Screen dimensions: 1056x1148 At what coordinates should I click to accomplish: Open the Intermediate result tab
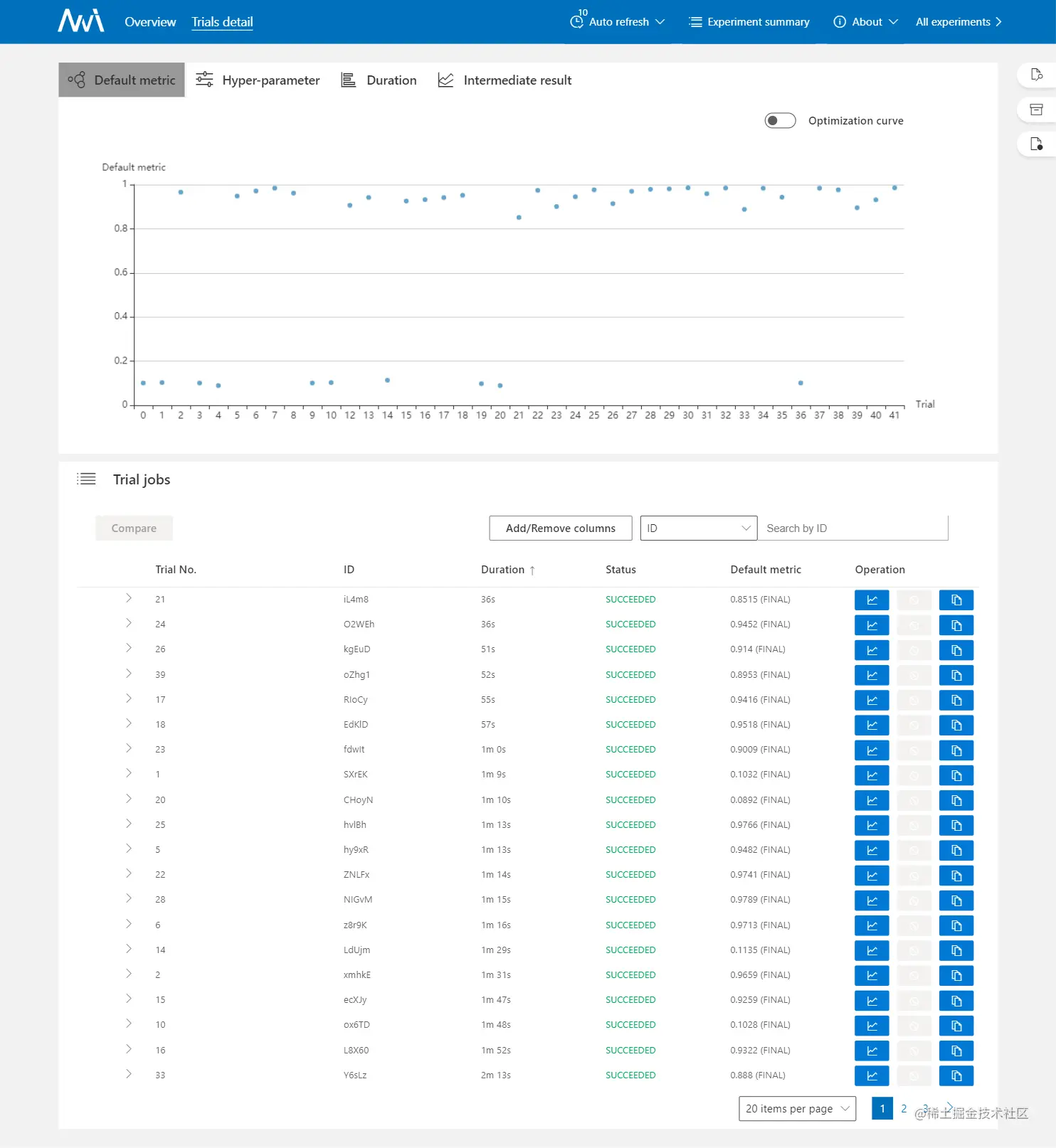[x=505, y=80]
